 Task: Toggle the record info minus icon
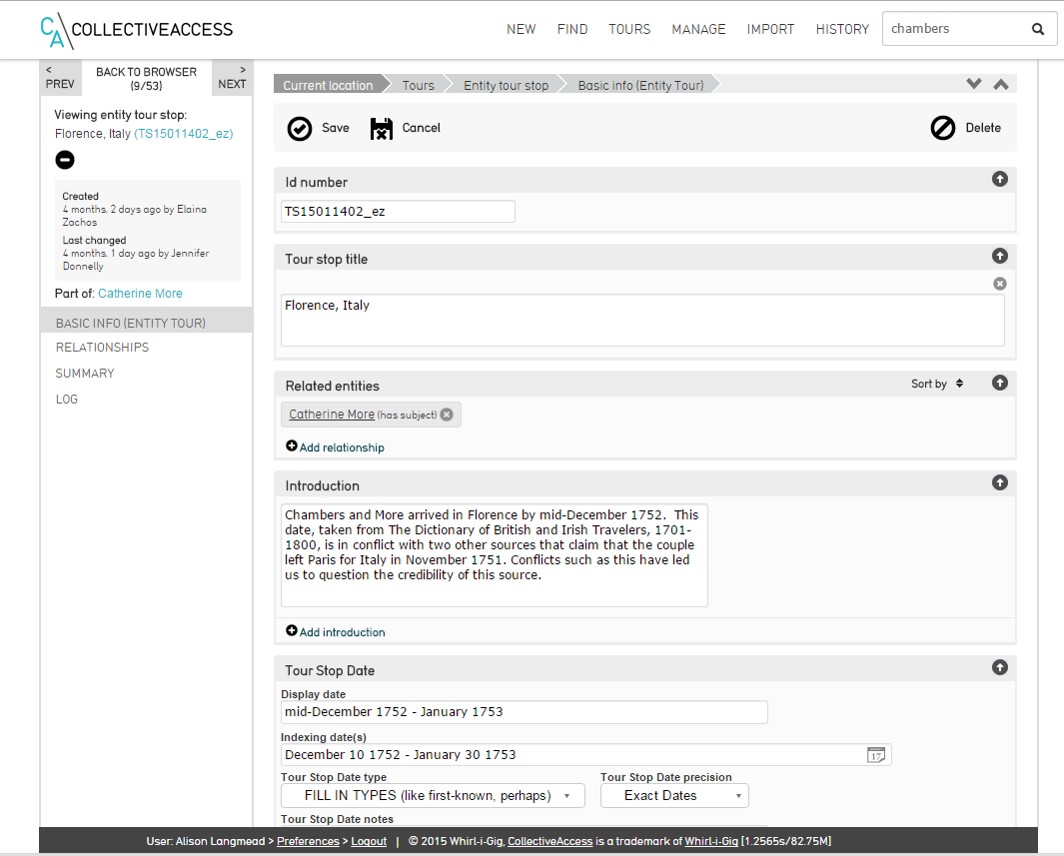(x=65, y=160)
